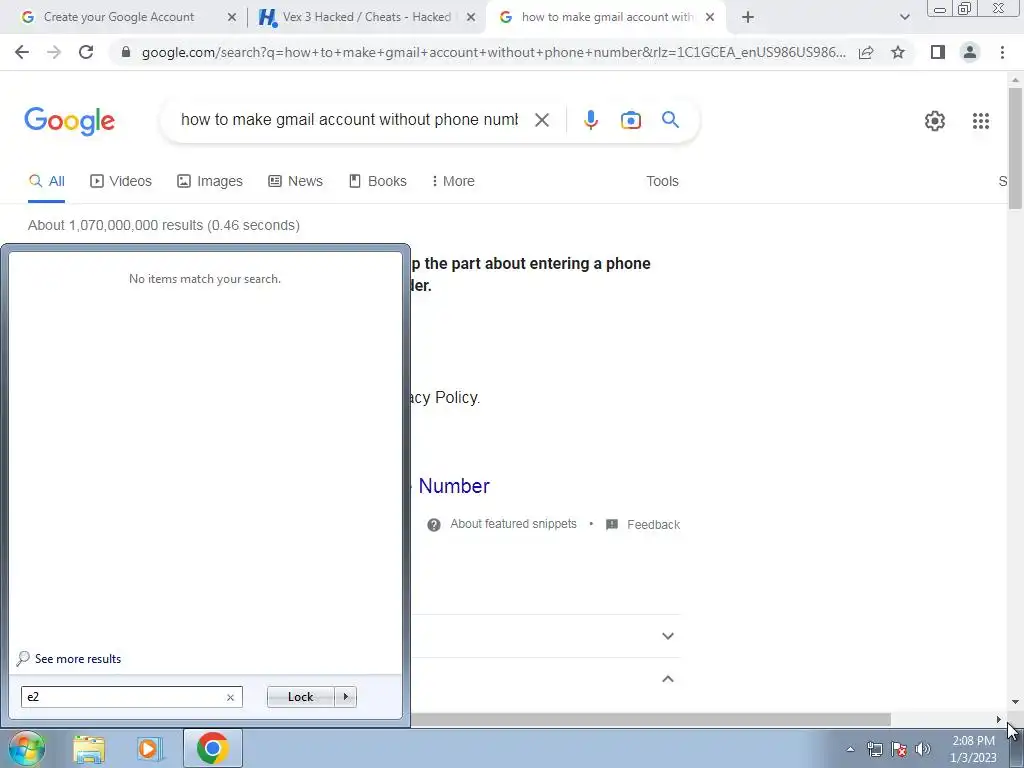Share this page via share icon
This screenshot has width=1024, height=768.
(x=866, y=52)
